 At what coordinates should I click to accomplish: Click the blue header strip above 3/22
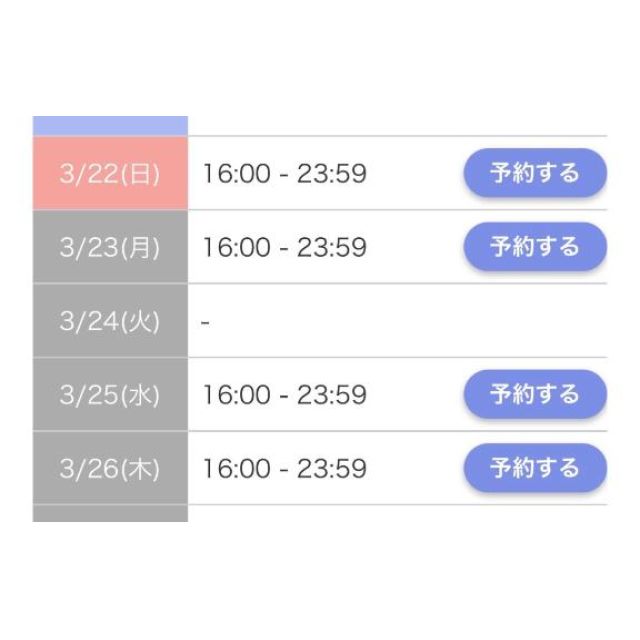[110, 126]
